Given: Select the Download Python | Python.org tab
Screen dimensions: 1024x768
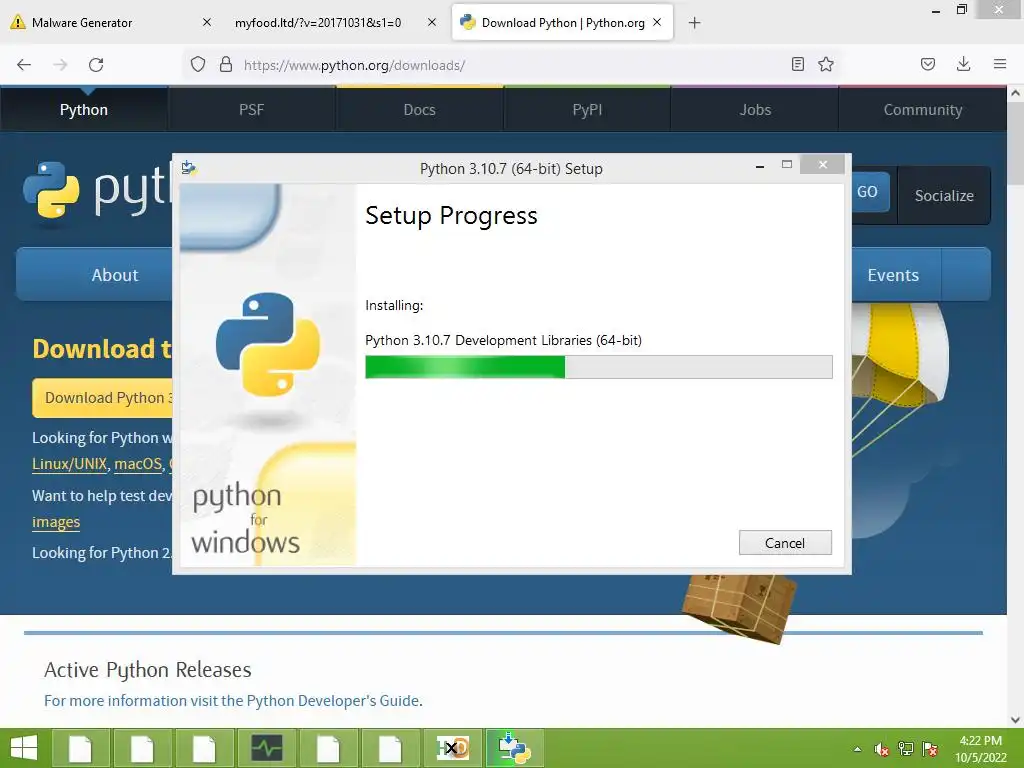Looking at the screenshot, I should 562,23.
